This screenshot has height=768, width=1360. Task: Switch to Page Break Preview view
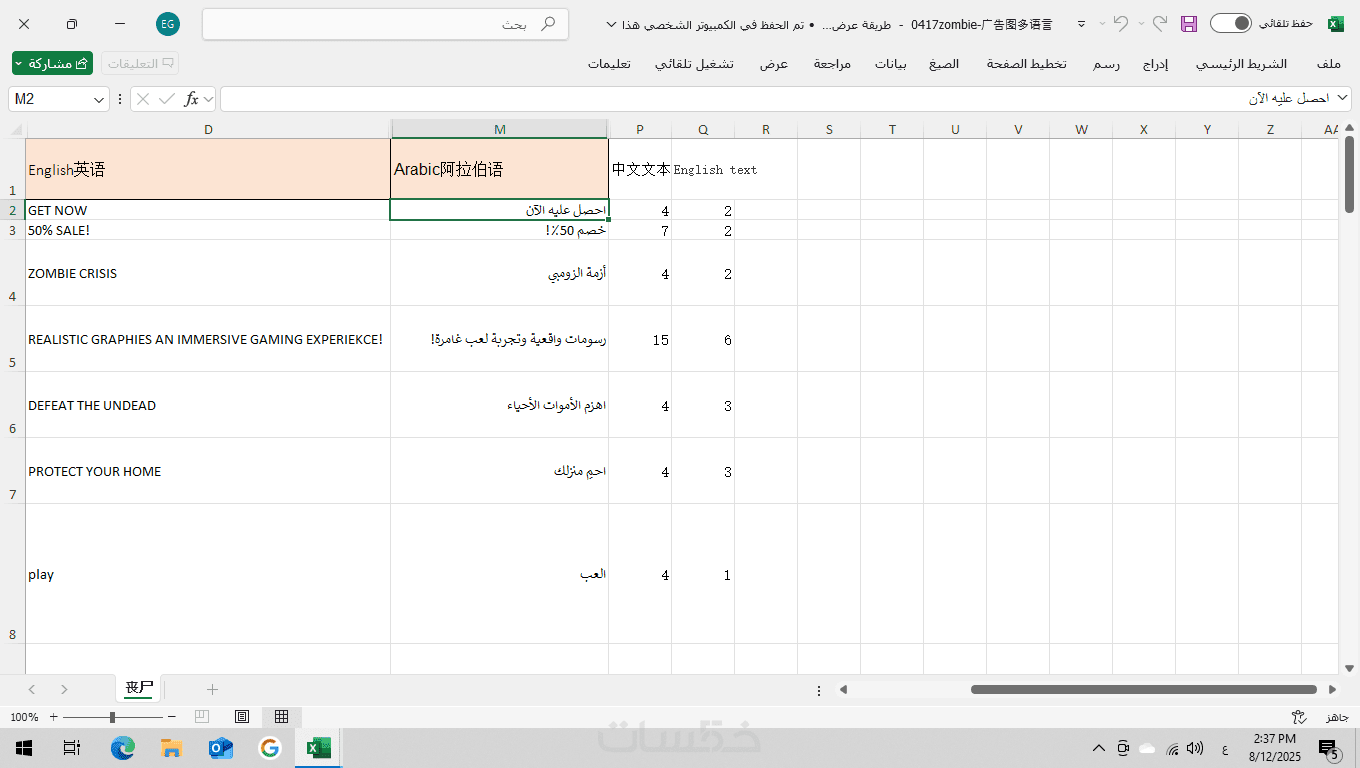pyautogui.click(x=202, y=717)
